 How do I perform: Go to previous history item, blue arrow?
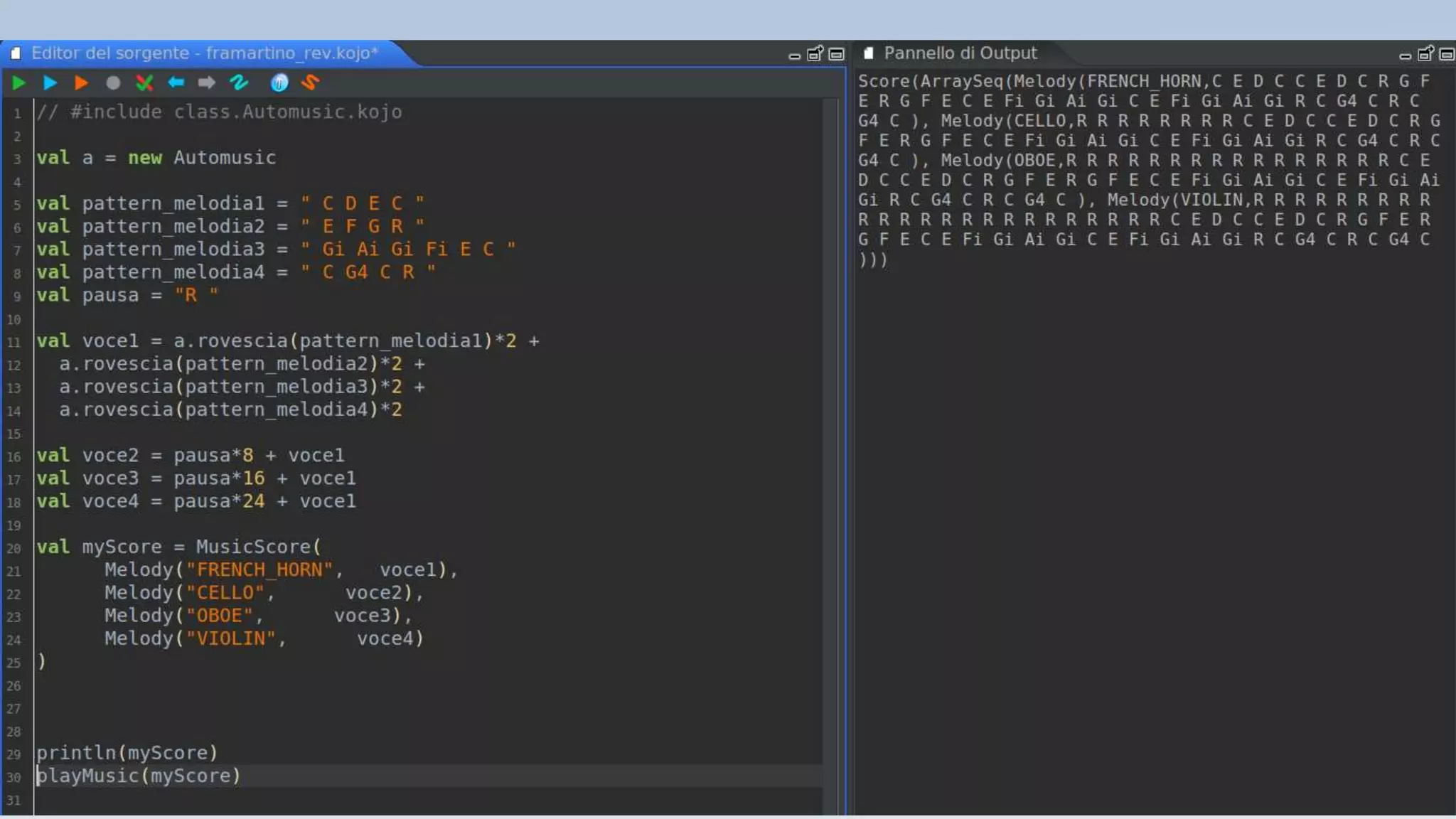(176, 83)
